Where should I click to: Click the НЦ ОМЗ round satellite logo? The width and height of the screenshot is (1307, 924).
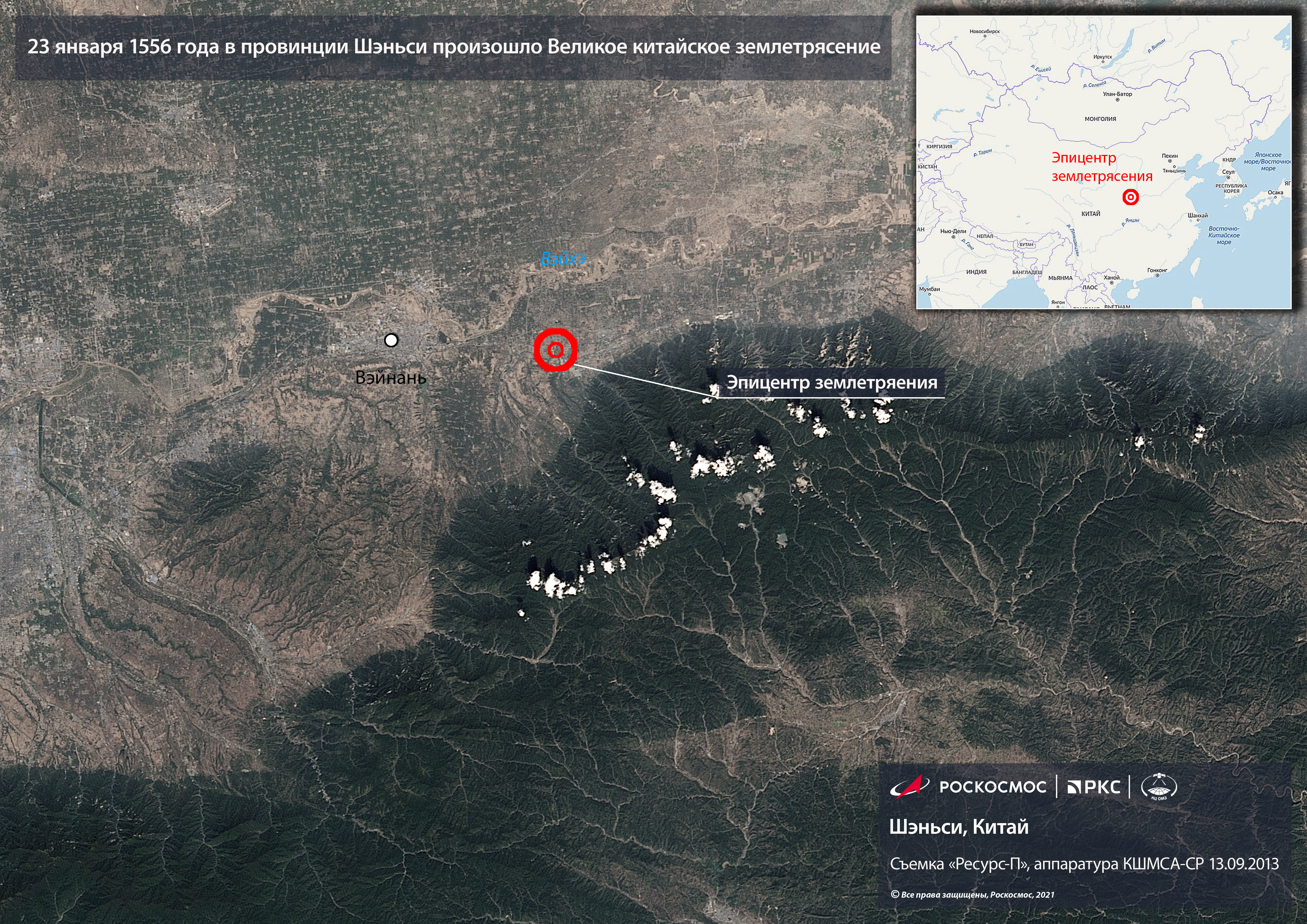click(1159, 787)
